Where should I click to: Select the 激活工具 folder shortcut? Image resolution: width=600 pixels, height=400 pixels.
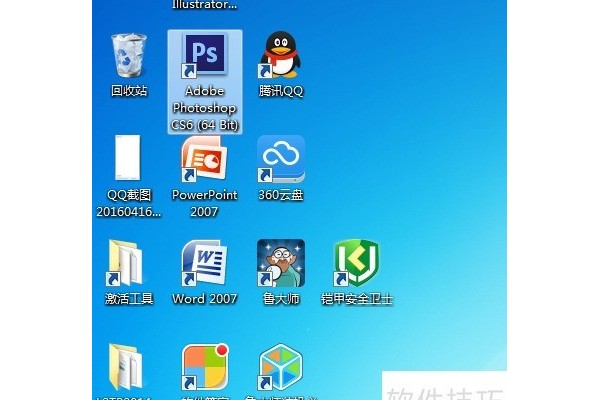(126, 263)
